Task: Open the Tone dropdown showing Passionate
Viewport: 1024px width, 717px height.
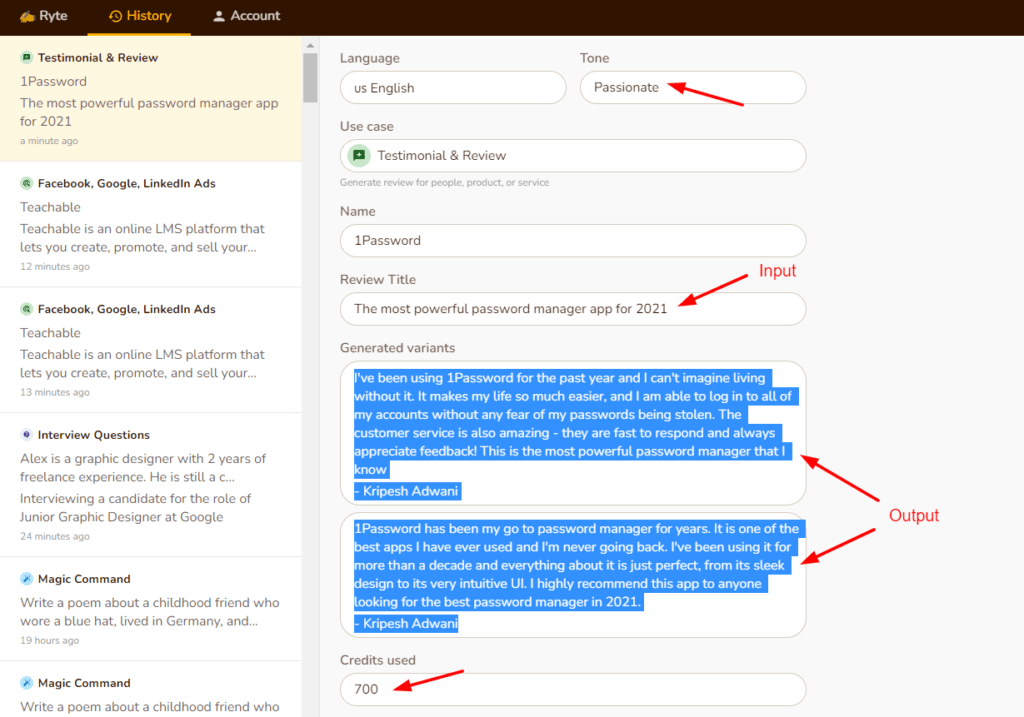Action: coord(692,88)
